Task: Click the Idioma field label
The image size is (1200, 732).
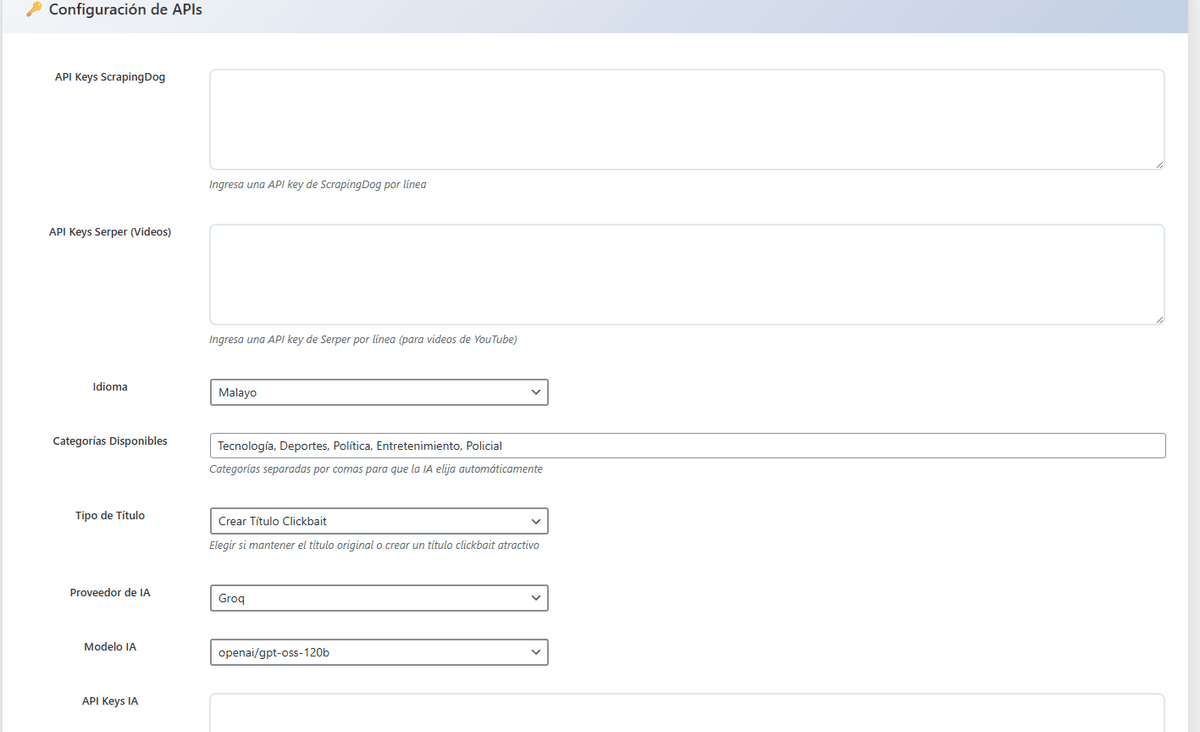Action: click(110, 387)
